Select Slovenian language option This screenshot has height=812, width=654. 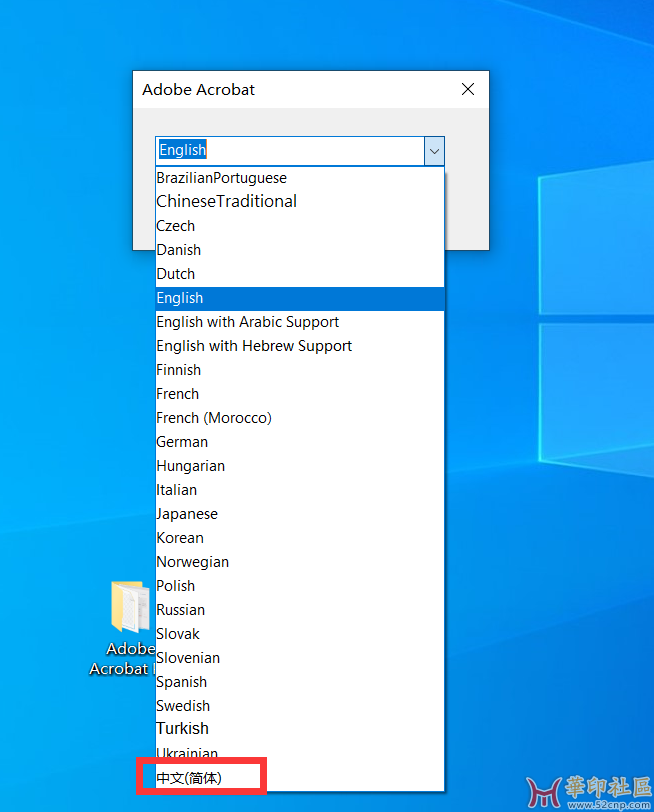300,658
